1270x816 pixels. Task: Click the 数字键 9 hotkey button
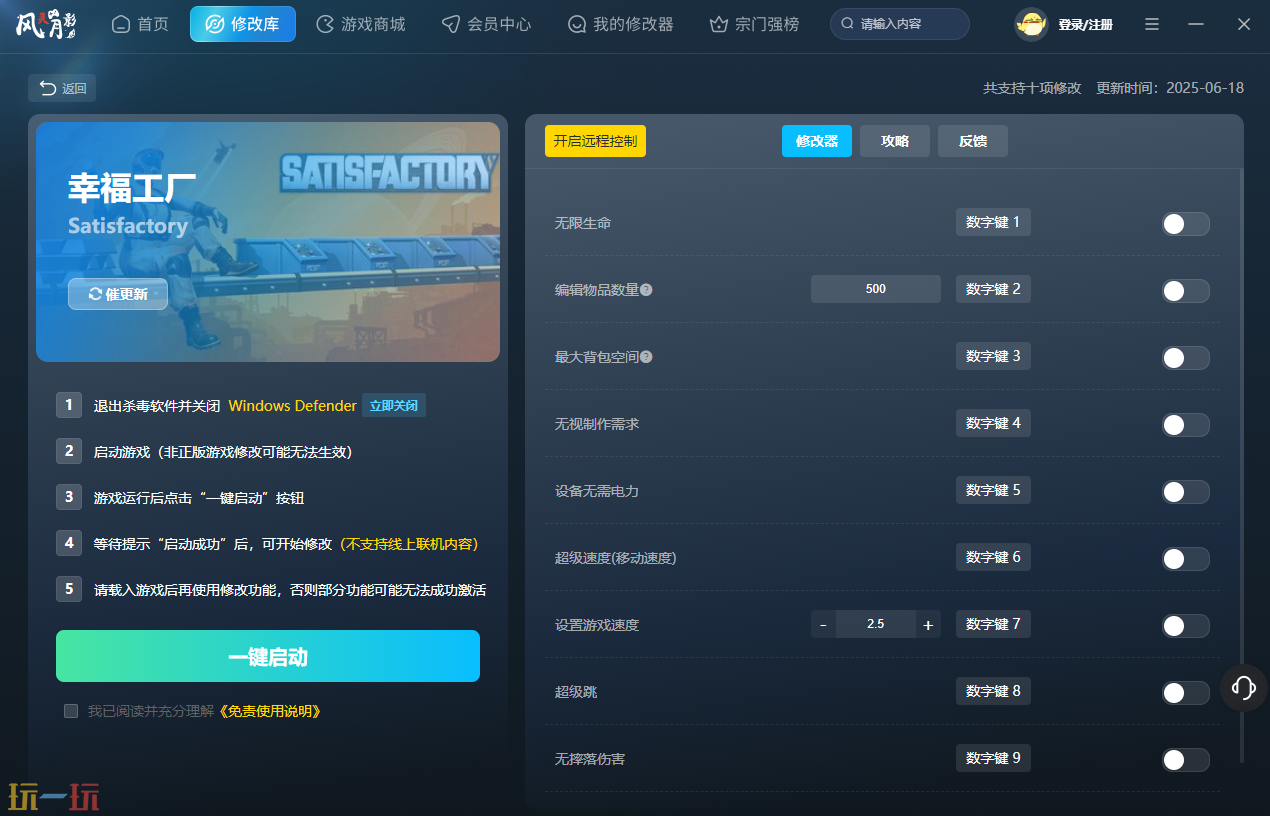coord(993,758)
